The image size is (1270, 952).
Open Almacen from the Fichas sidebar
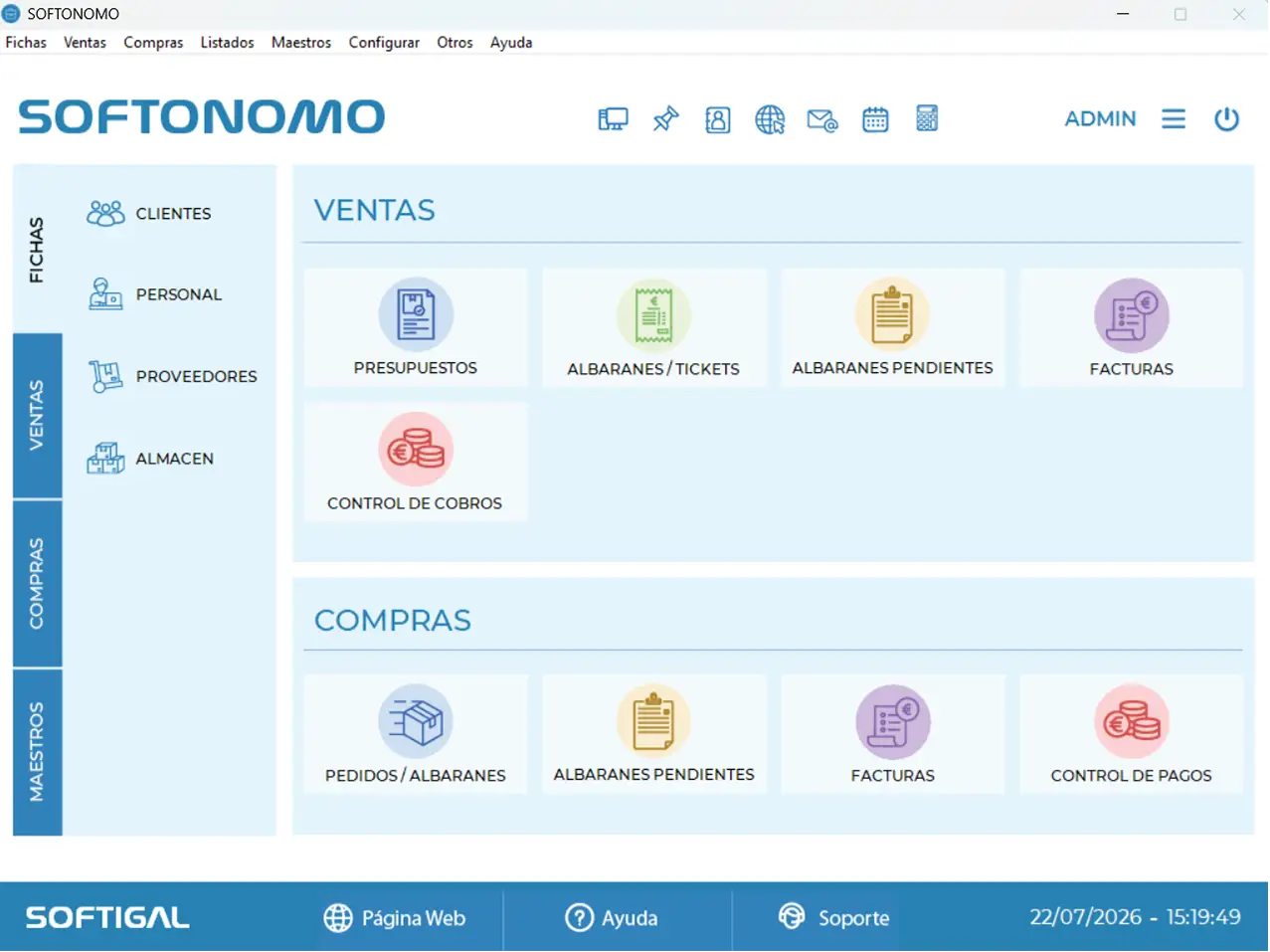click(x=150, y=459)
